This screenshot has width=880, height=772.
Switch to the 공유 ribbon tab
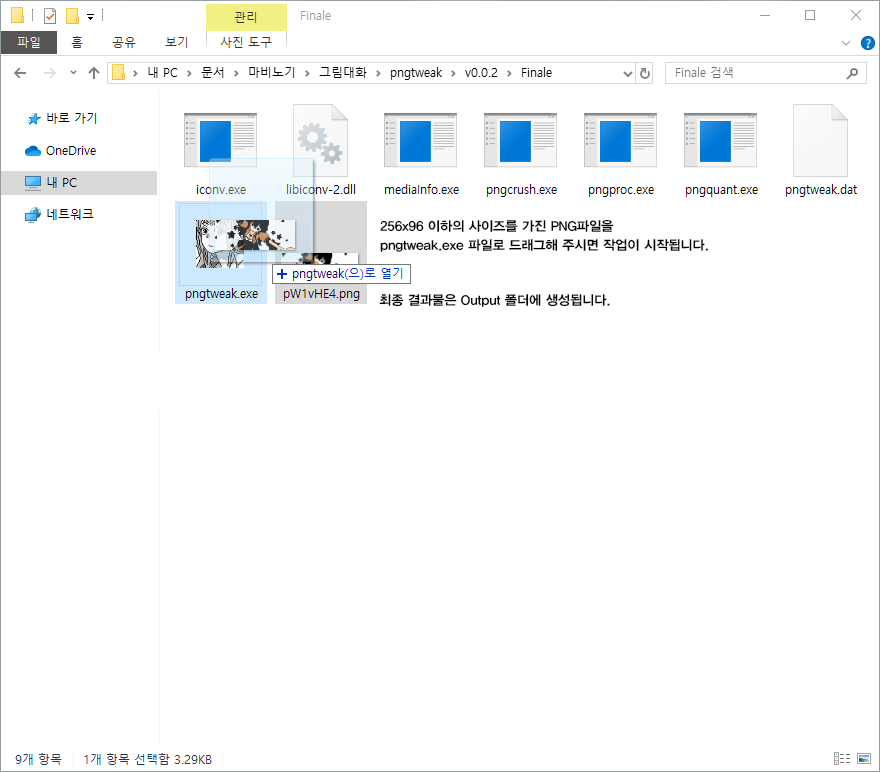124,42
